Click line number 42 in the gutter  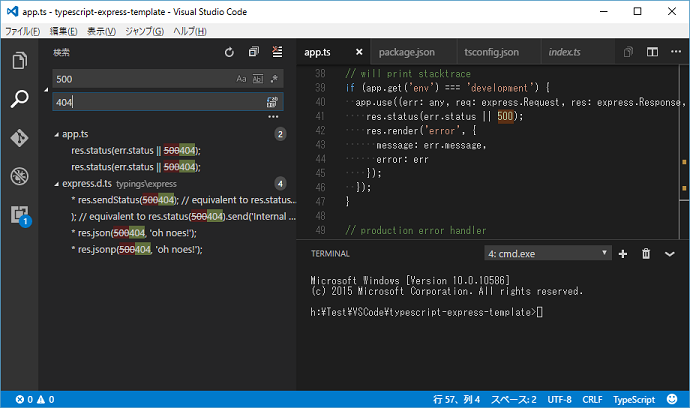coord(320,131)
